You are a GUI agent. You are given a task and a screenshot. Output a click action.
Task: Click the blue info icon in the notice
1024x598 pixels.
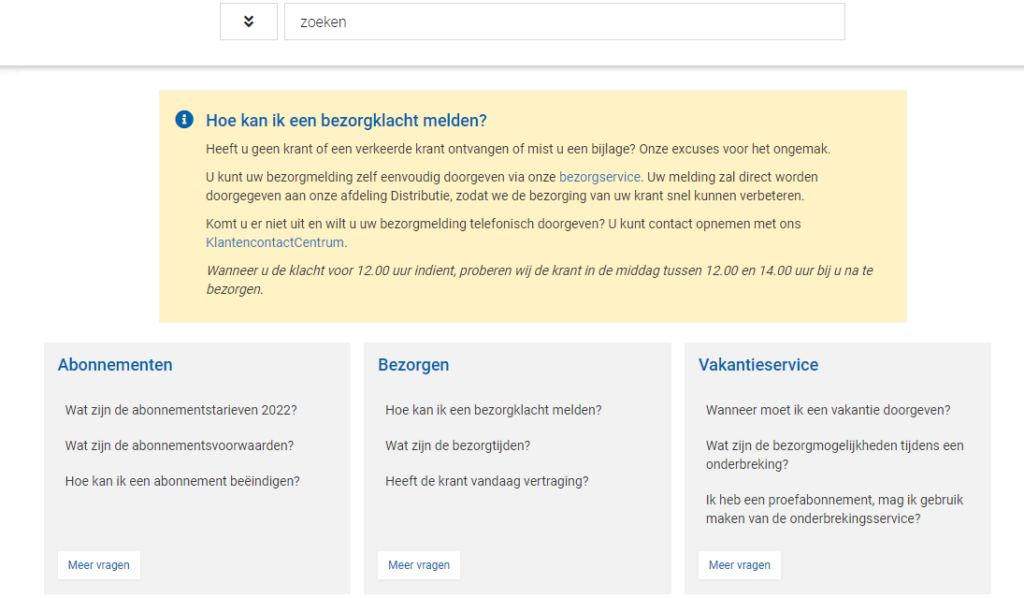tap(184, 119)
